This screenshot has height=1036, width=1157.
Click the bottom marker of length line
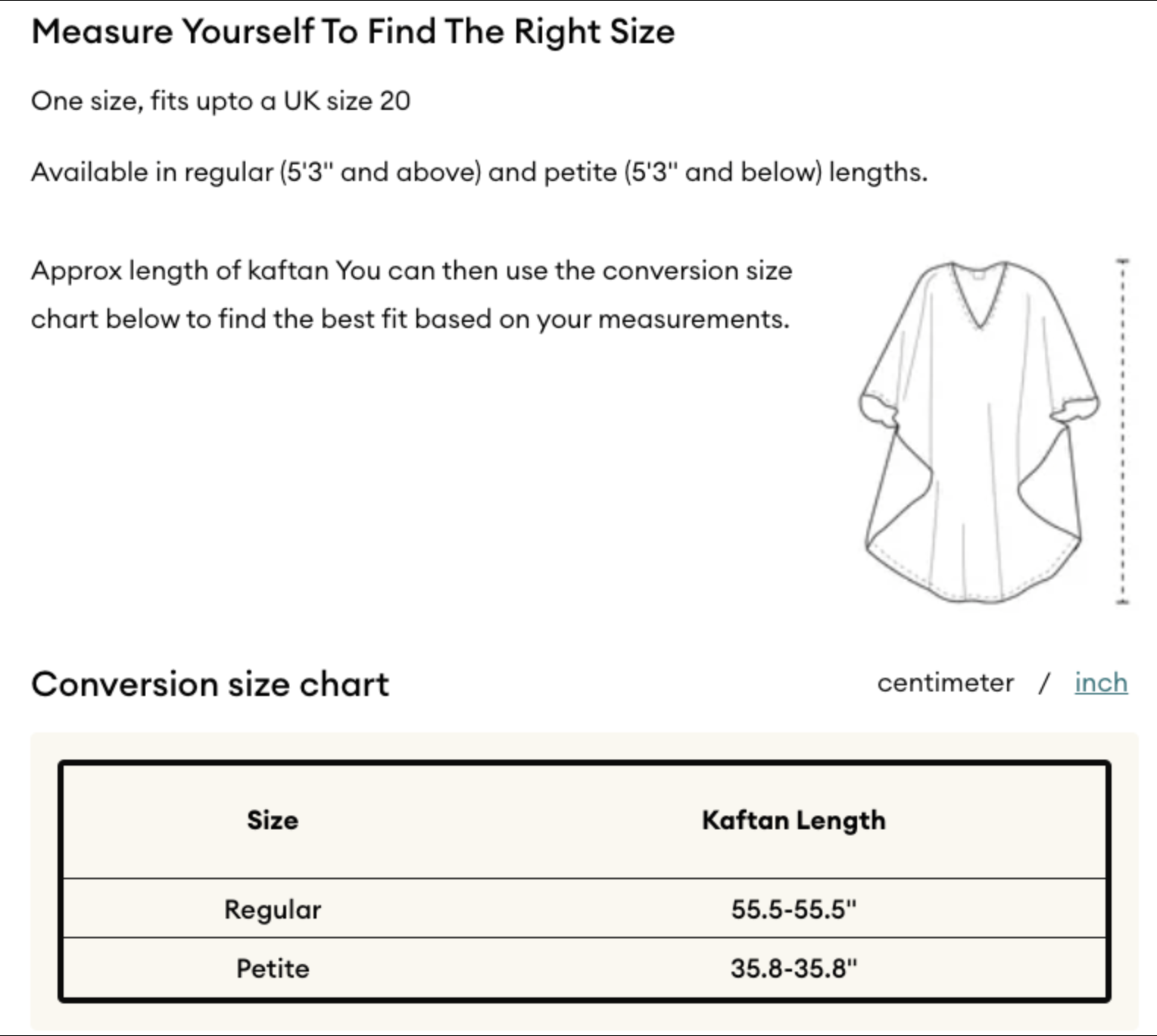click(1122, 602)
